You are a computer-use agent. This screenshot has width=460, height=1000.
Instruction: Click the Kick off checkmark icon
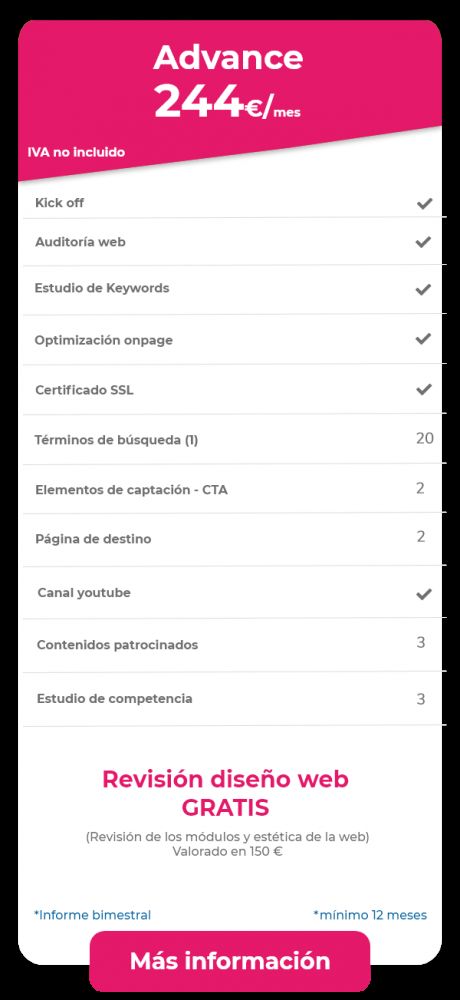pos(424,203)
